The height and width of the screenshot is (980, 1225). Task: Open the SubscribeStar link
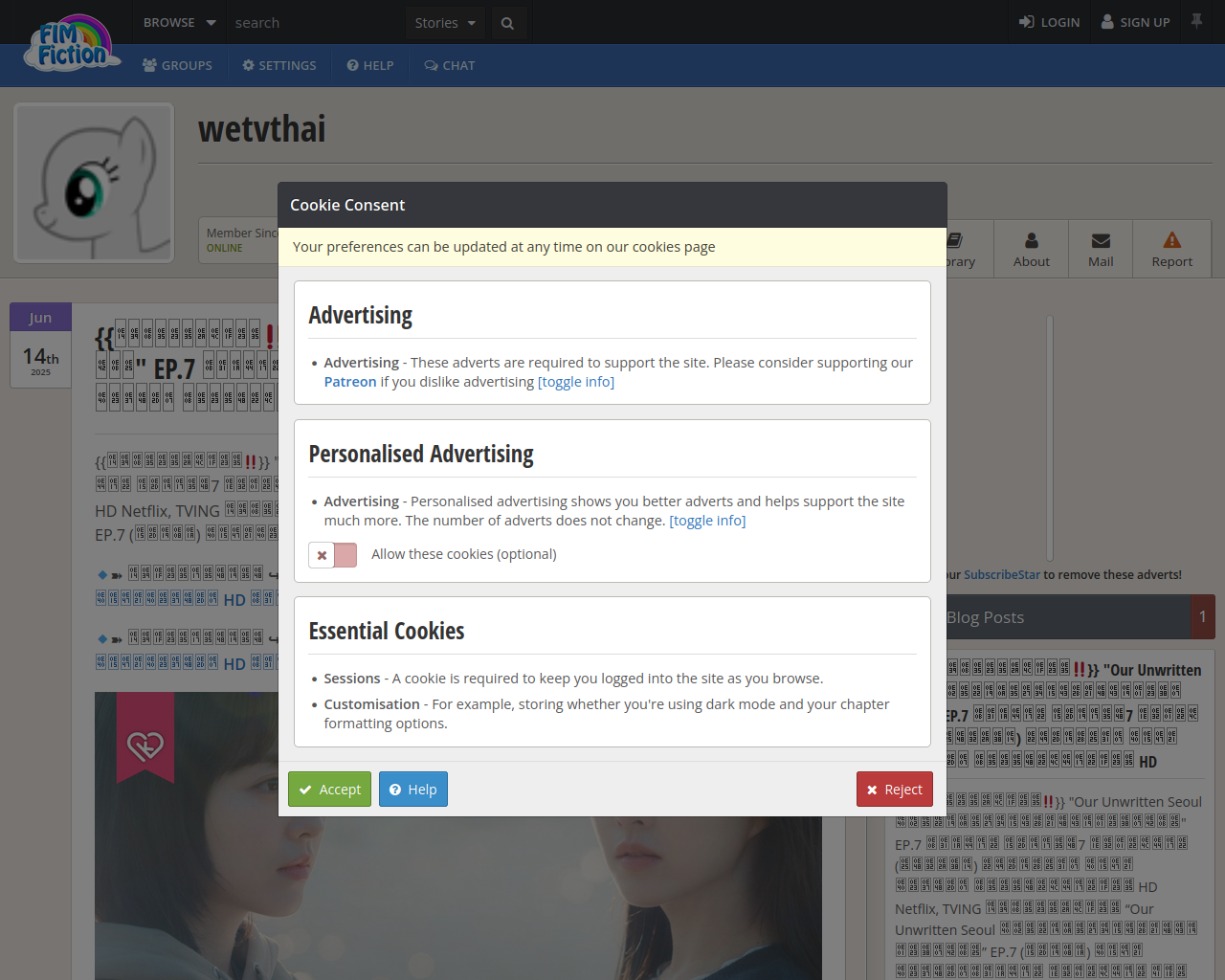point(1002,575)
